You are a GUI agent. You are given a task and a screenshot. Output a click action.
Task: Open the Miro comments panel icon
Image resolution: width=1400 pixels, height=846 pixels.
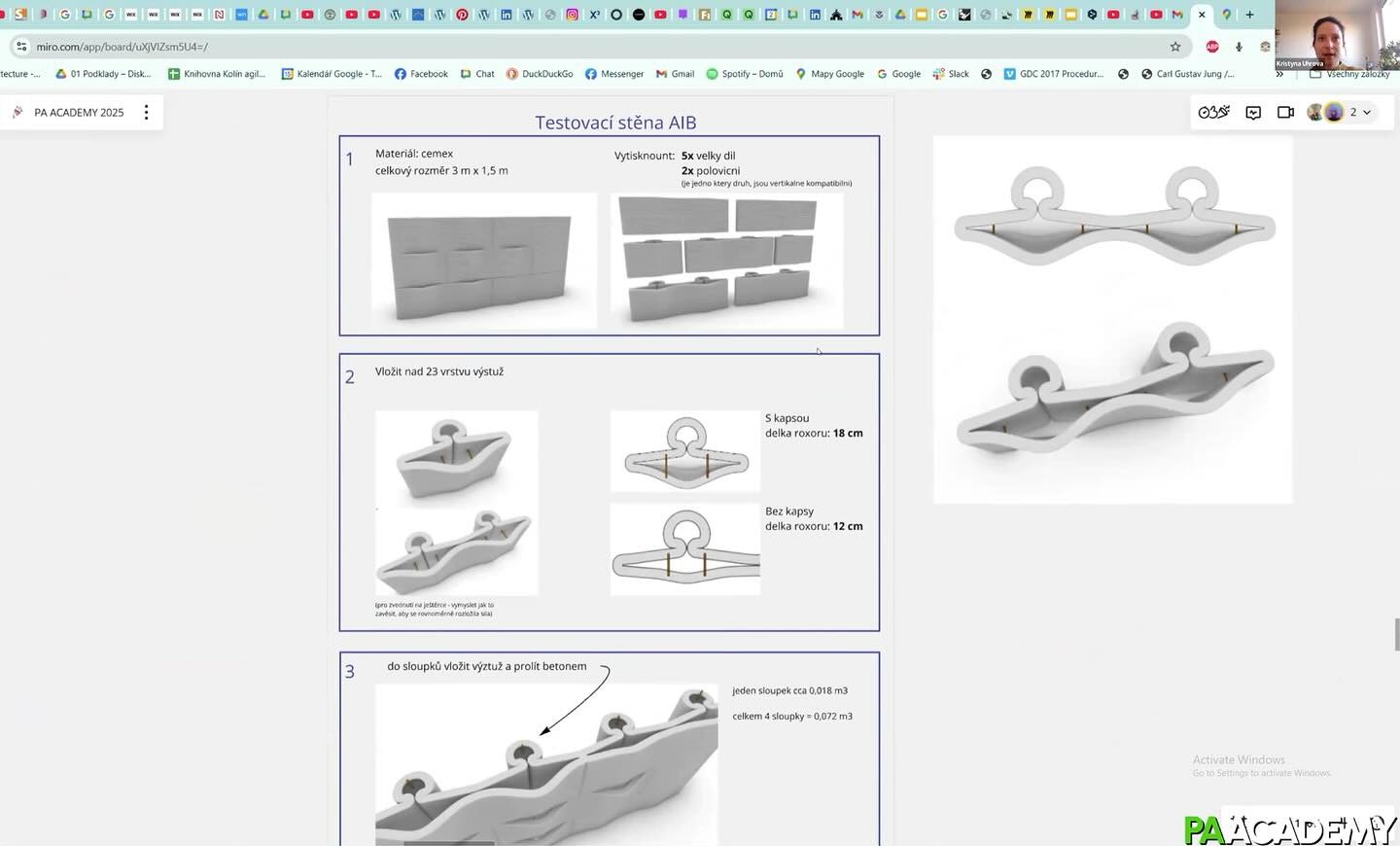point(1253,113)
